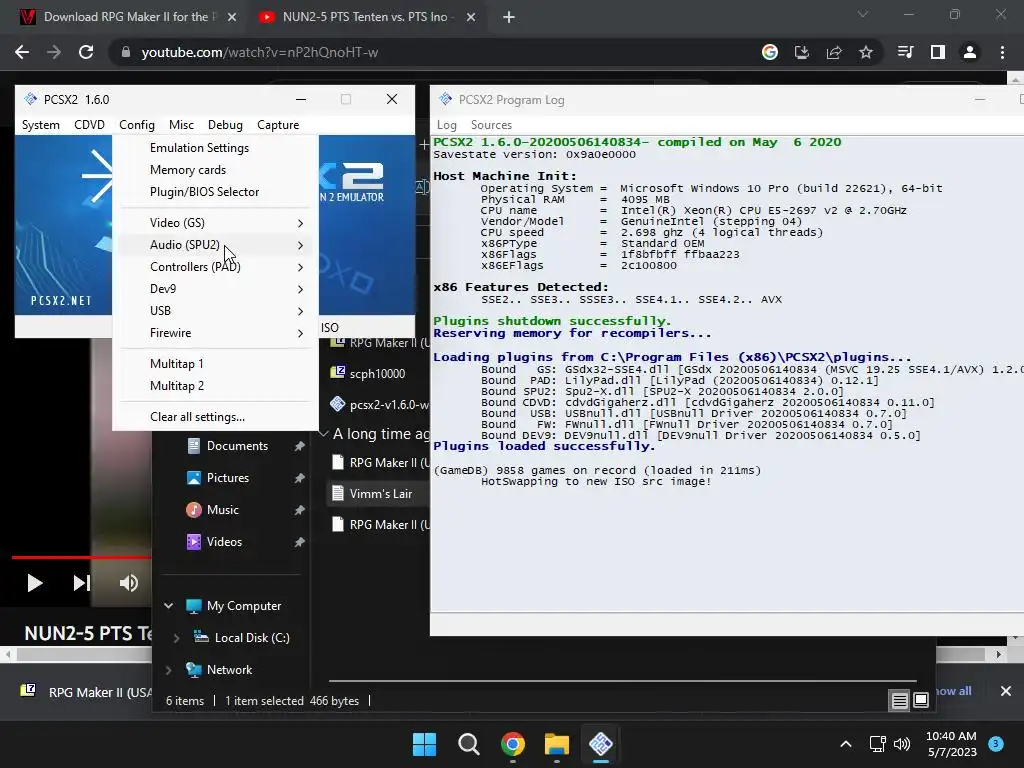Expand Firewire submenu

216,333
